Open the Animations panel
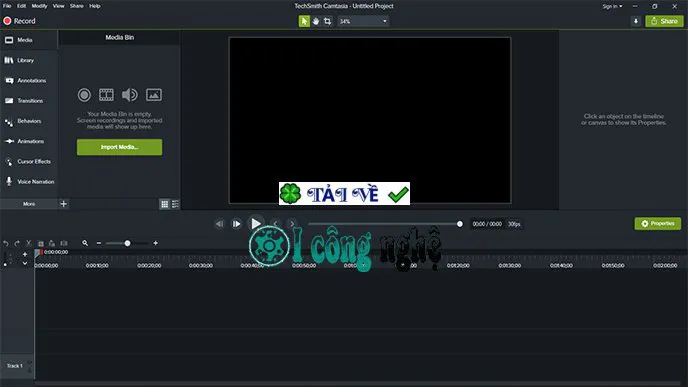Viewport: 688px width, 387px height. pos(29,141)
